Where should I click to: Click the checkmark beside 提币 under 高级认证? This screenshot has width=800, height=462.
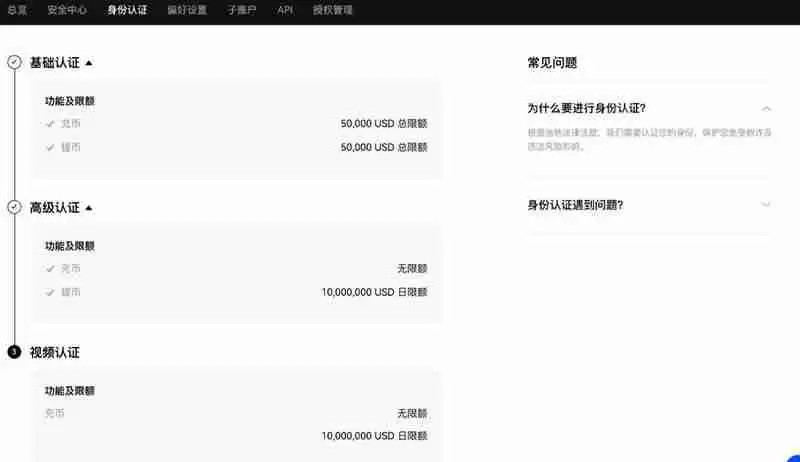[x=50, y=292]
